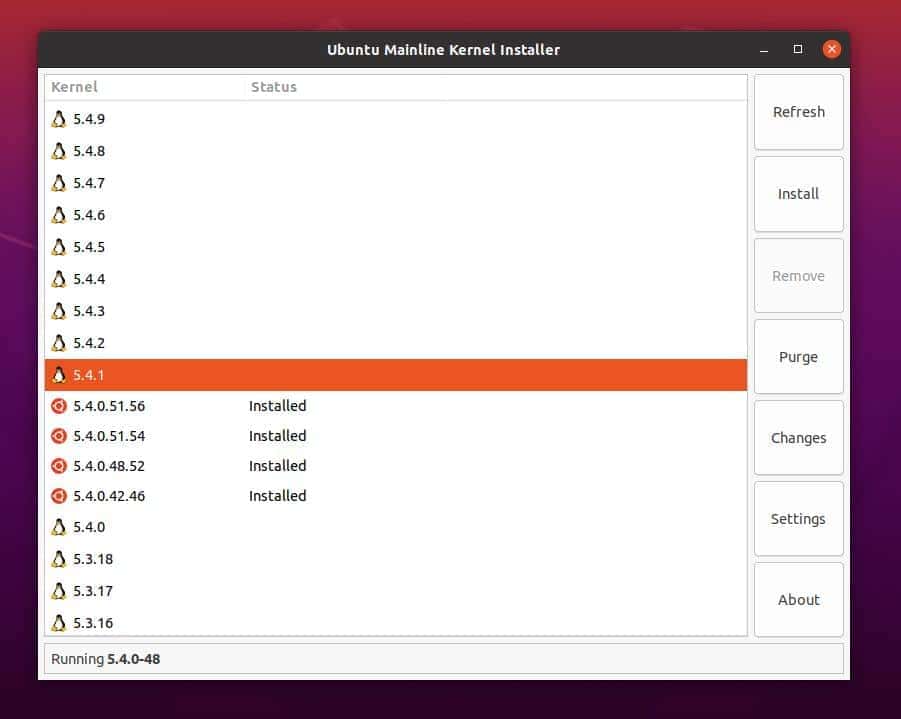Image resolution: width=901 pixels, height=719 pixels.
Task: Select kernel version 5.4.3 text
Action: pos(89,311)
